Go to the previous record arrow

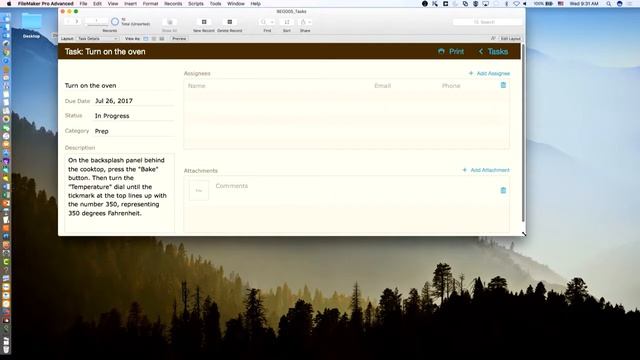(x=68, y=22)
